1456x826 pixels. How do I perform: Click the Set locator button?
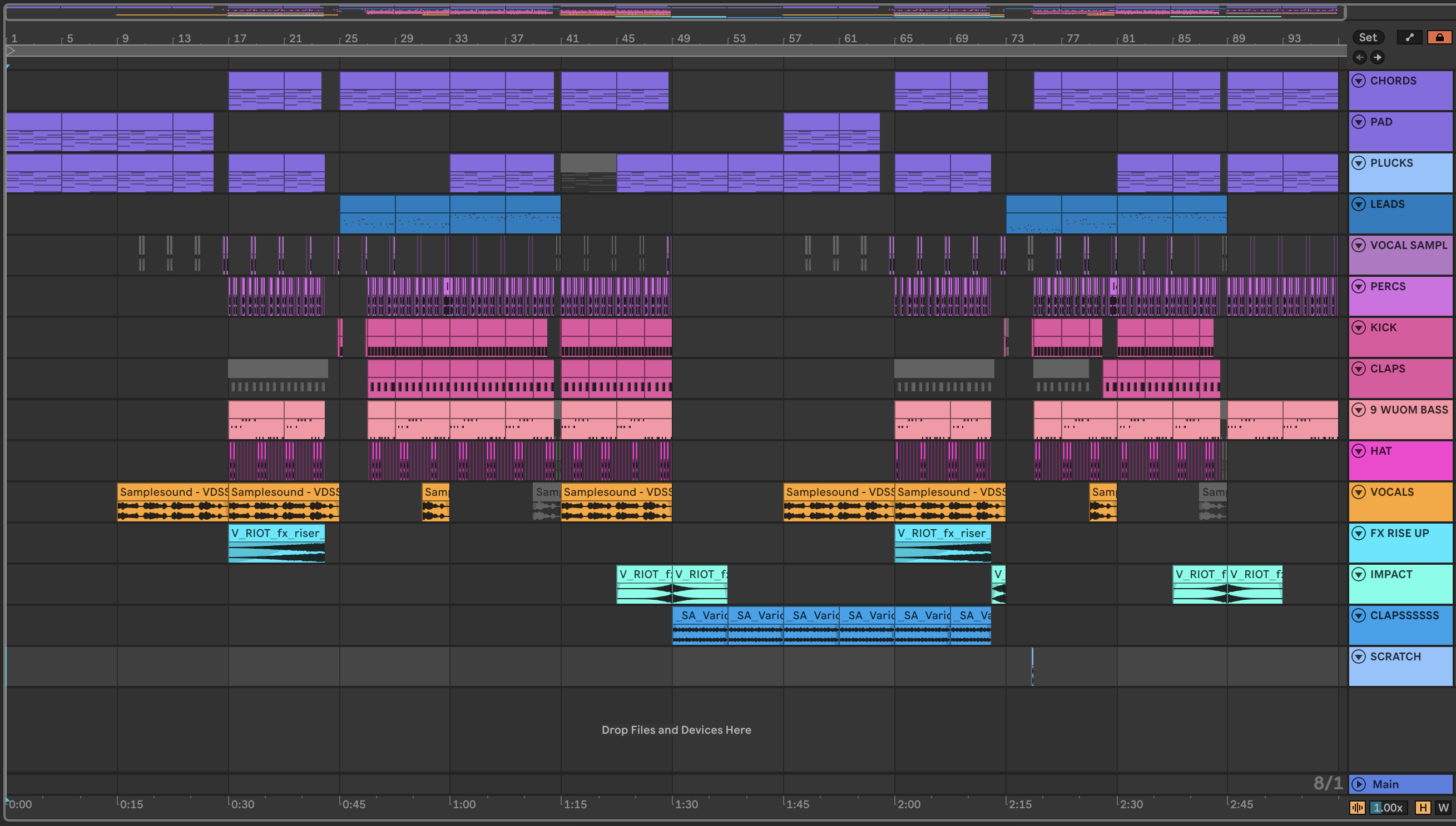1368,37
